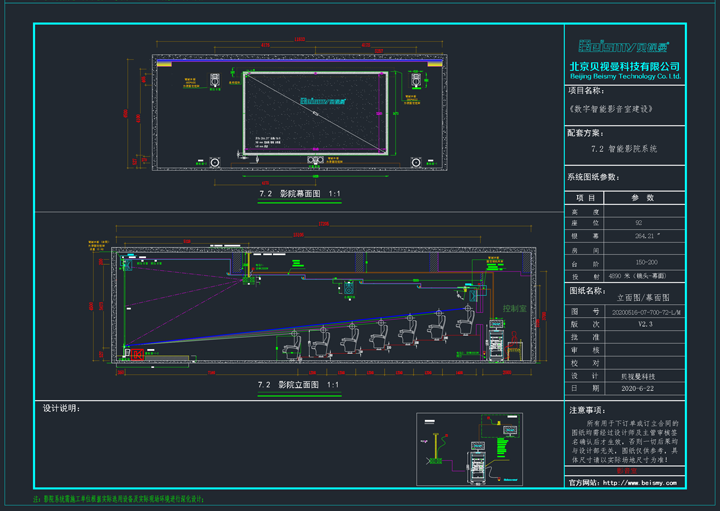Select the 投射 row label

(585, 276)
